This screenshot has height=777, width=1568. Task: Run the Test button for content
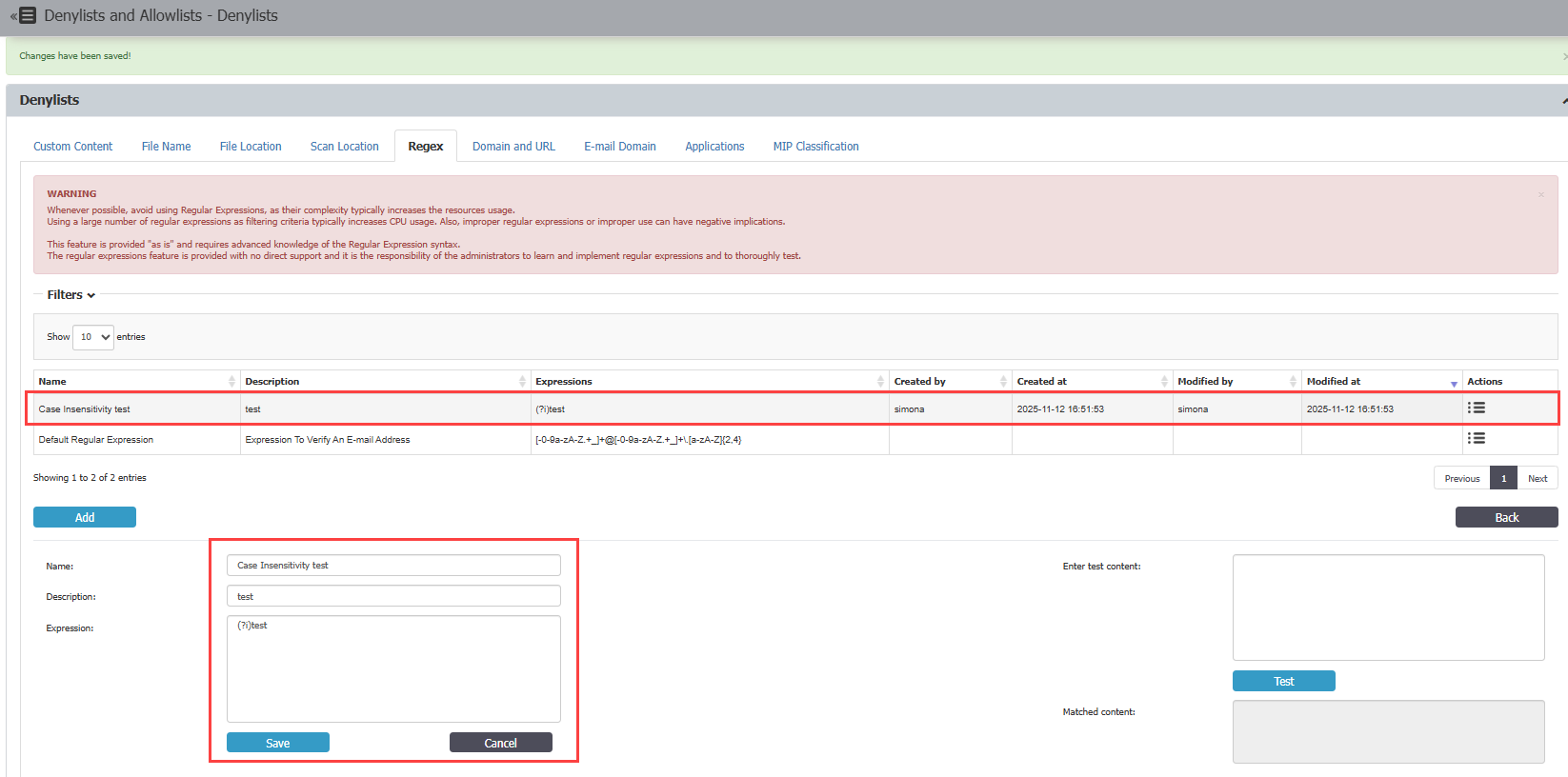pyautogui.click(x=1283, y=681)
